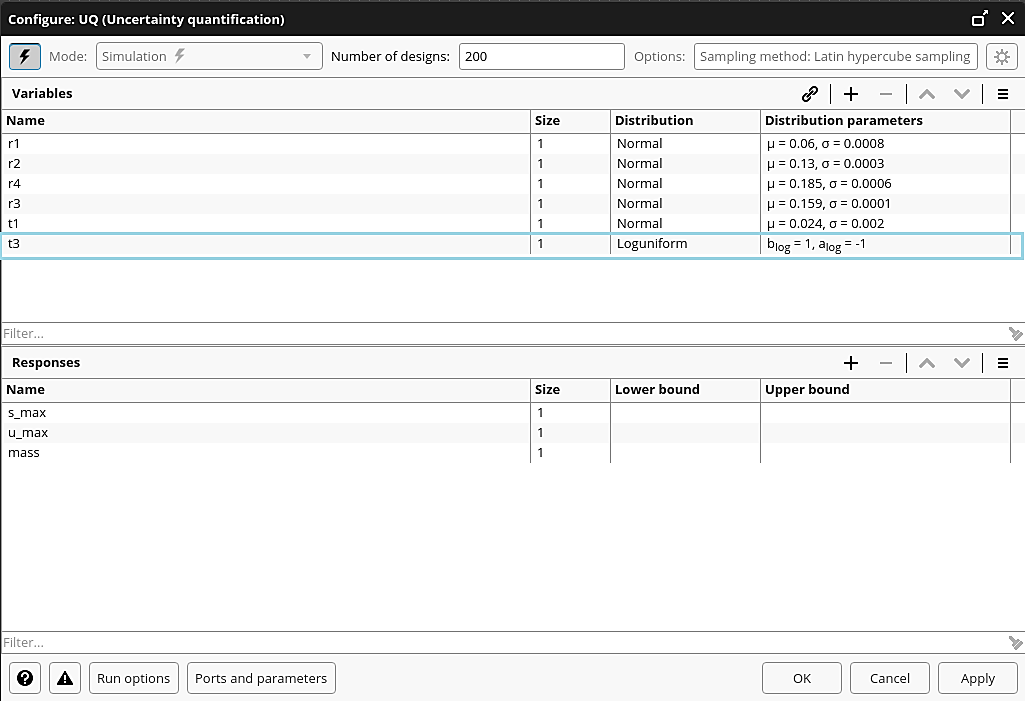The image size is (1025, 701).
Task: Click the Loguniform distribution cell
Action: click(x=685, y=244)
